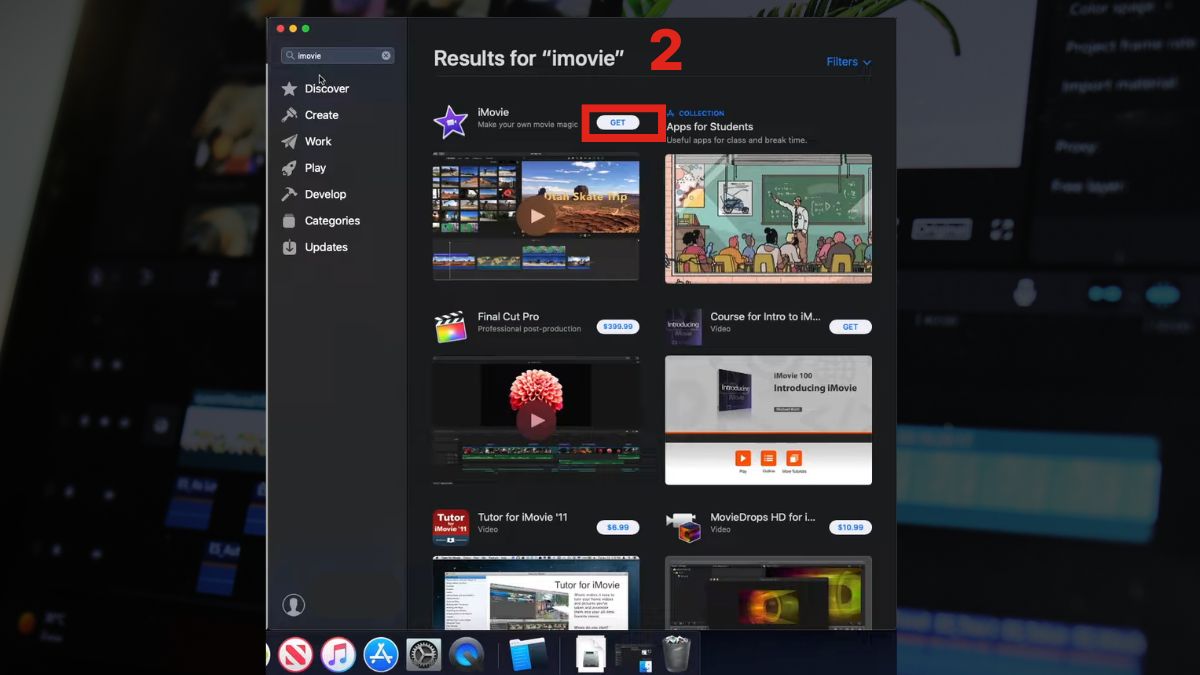The width and height of the screenshot is (1200, 675).
Task: Click the imovie search field
Action: coord(337,56)
